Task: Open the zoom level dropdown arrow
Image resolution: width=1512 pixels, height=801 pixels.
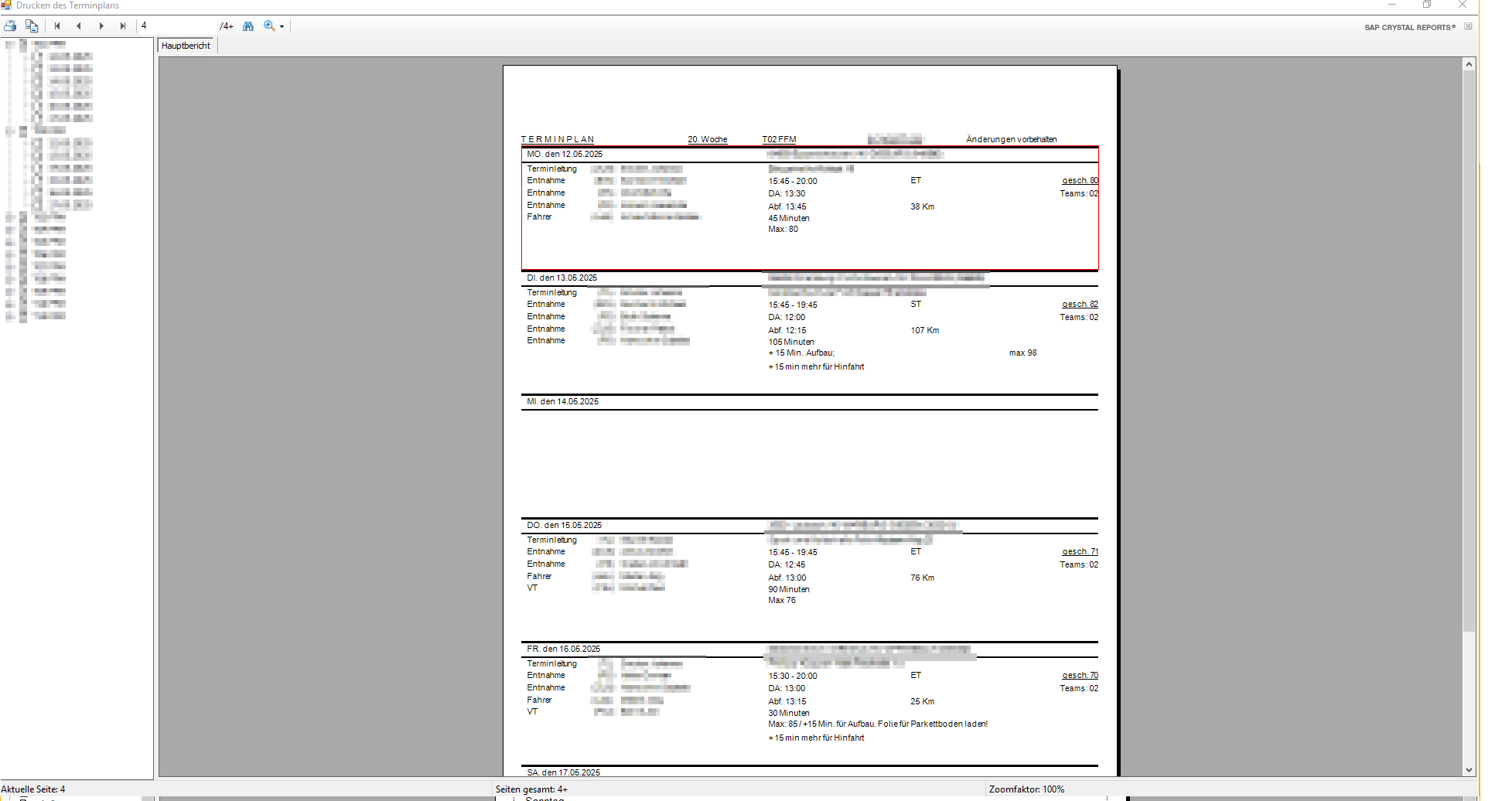Action: 282,27
